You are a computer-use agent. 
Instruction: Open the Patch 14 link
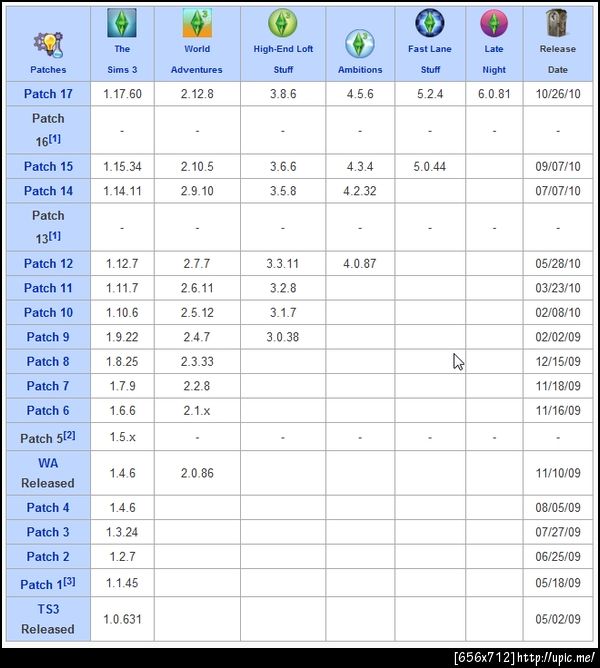point(48,191)
